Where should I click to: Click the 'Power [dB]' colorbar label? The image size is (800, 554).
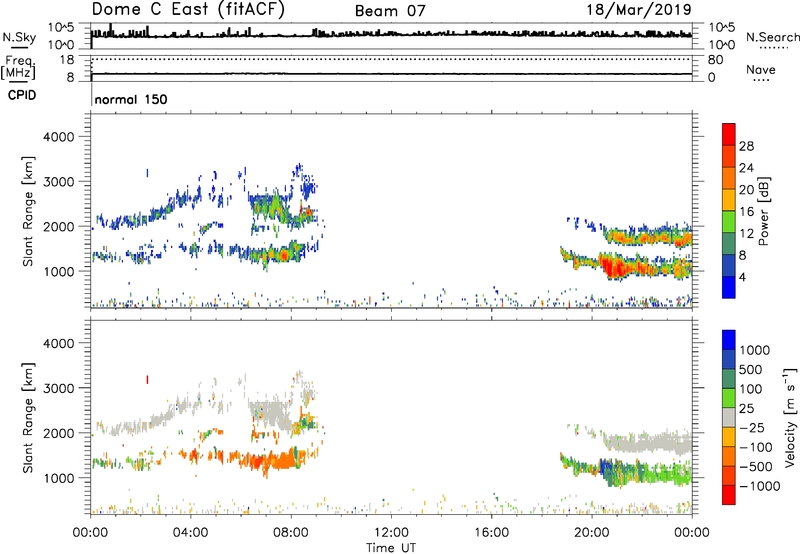coord(763,211)
